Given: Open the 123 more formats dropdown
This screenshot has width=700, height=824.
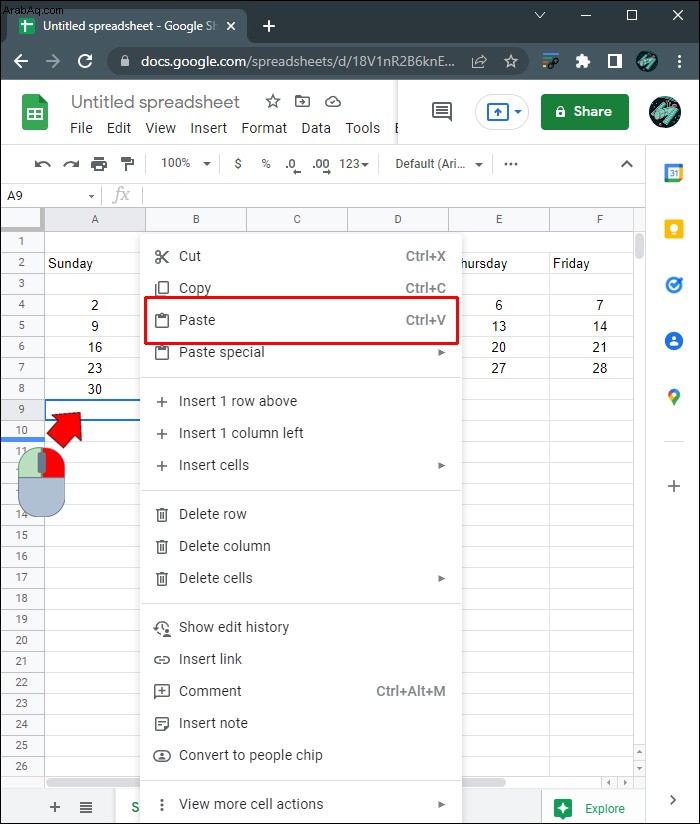Looking at the screenshot, I should coord(354,164).
